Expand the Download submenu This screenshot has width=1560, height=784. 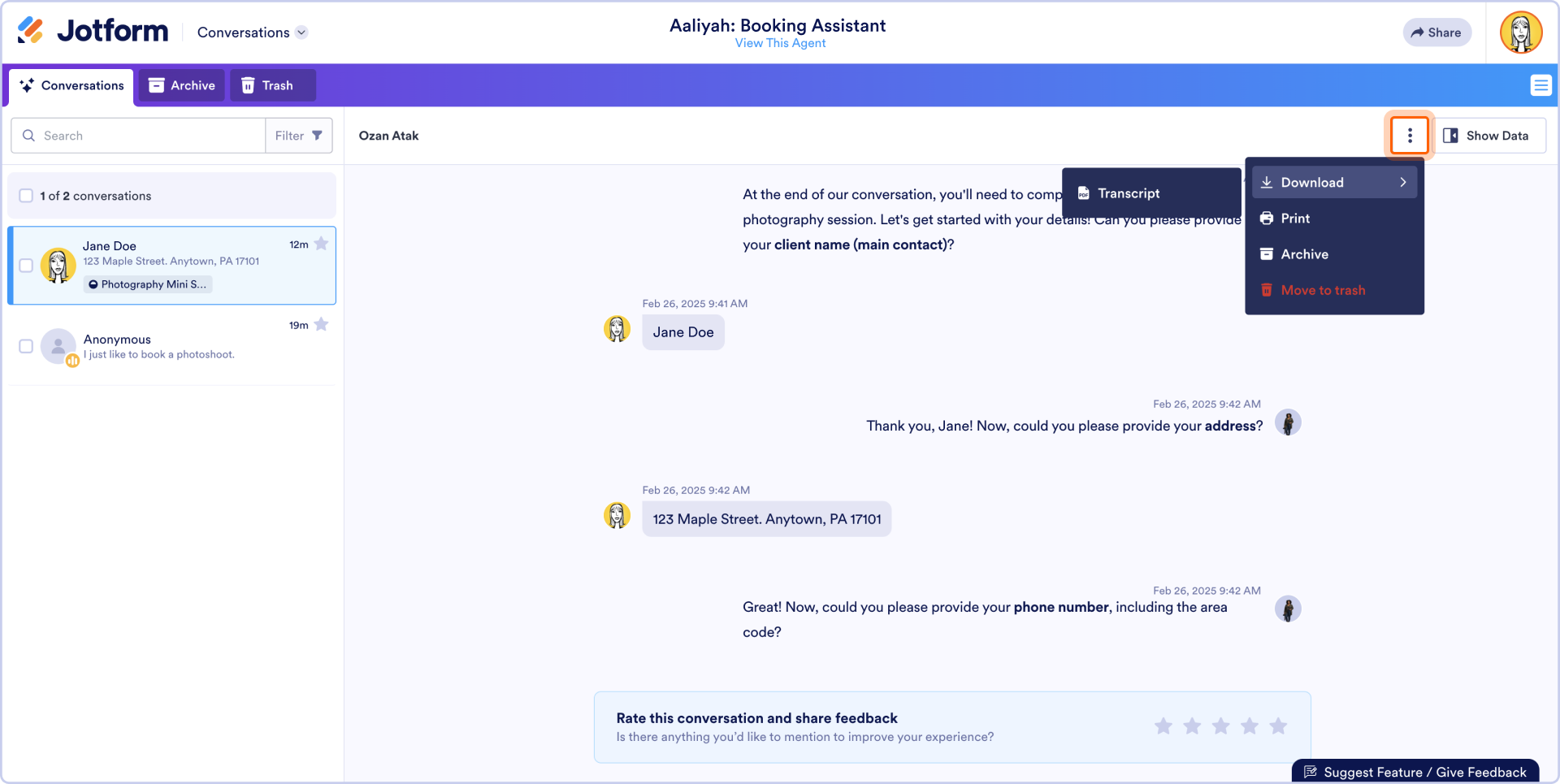[1334, 183]
